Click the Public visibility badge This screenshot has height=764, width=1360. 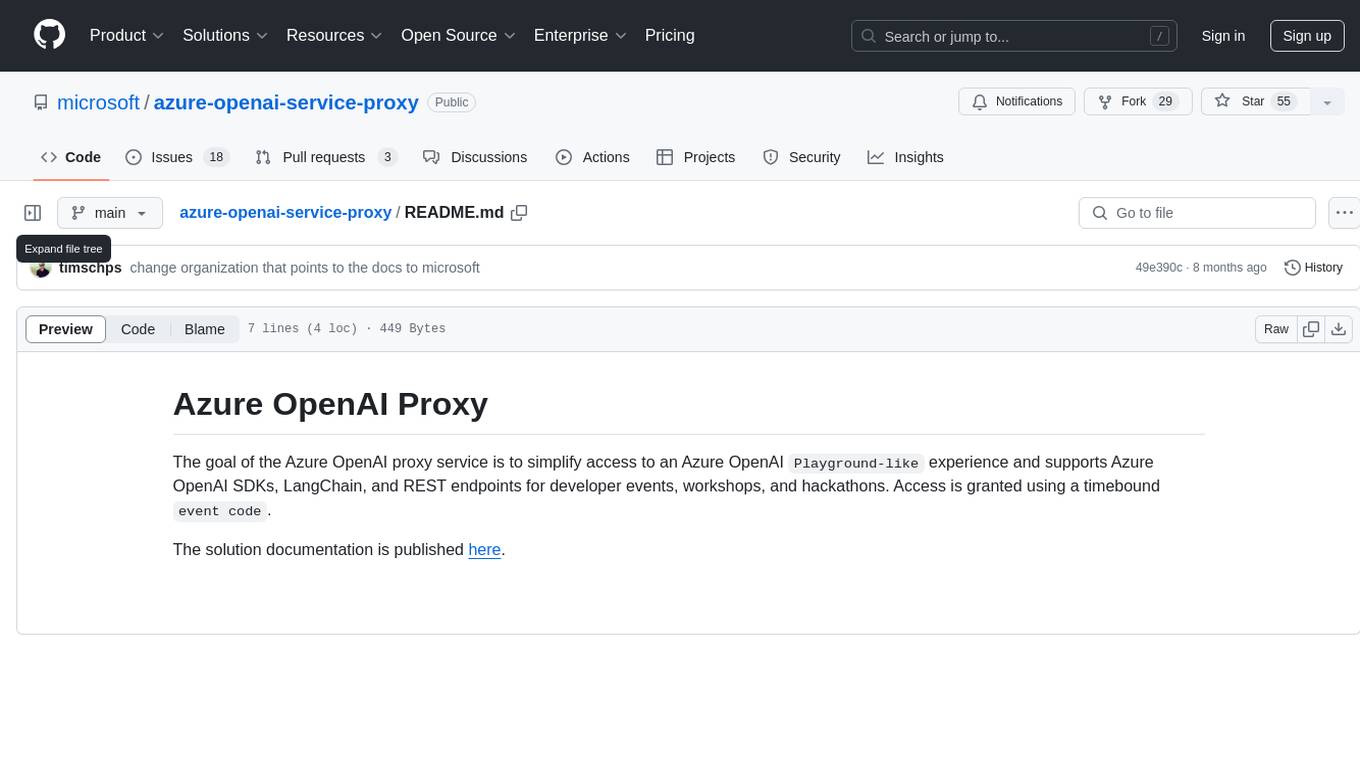(451, 102)
